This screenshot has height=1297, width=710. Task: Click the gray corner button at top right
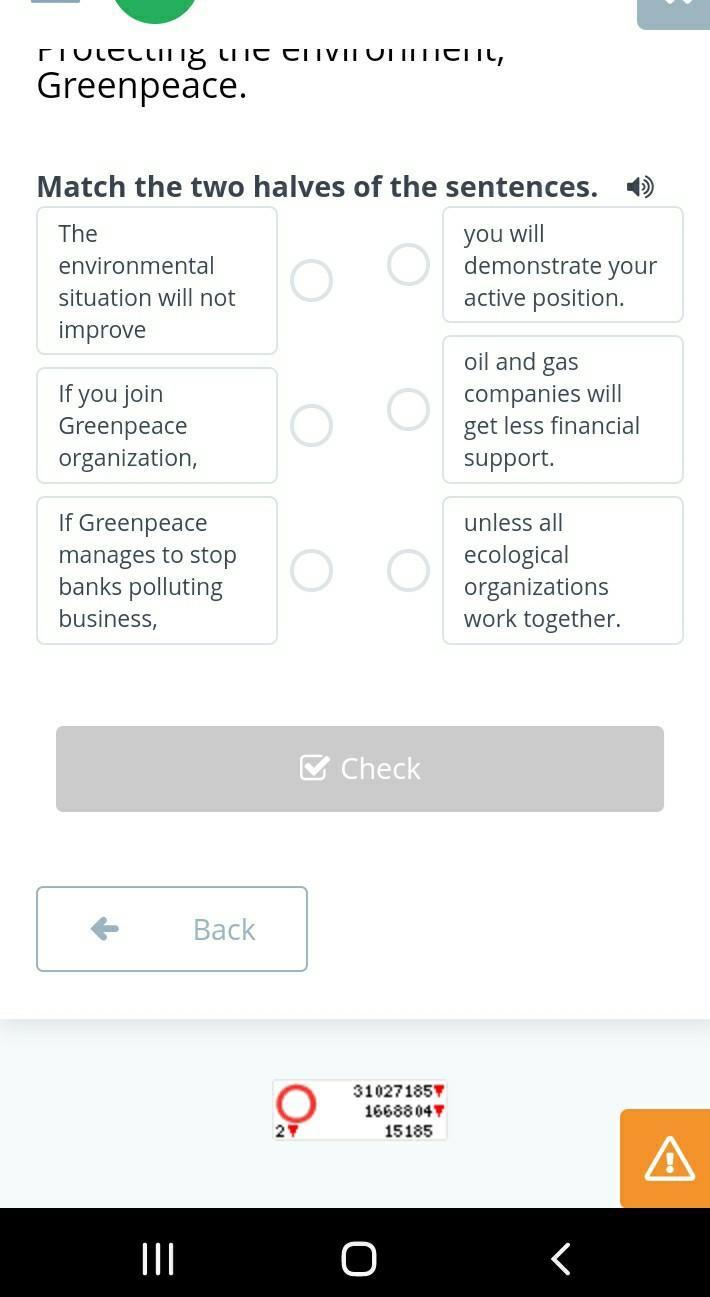[674, 13]
